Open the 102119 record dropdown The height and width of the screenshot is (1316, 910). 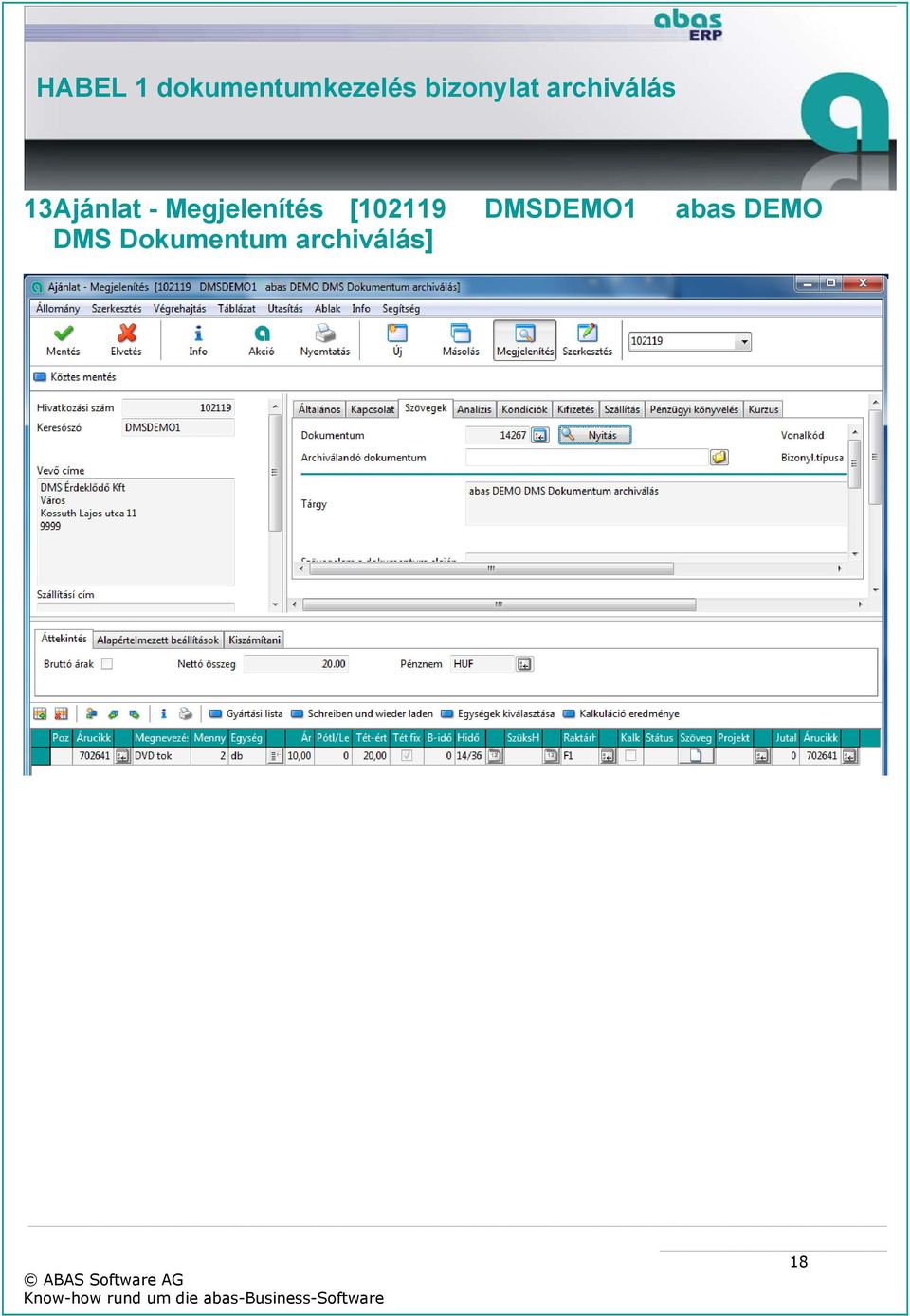tap(744, 341)
